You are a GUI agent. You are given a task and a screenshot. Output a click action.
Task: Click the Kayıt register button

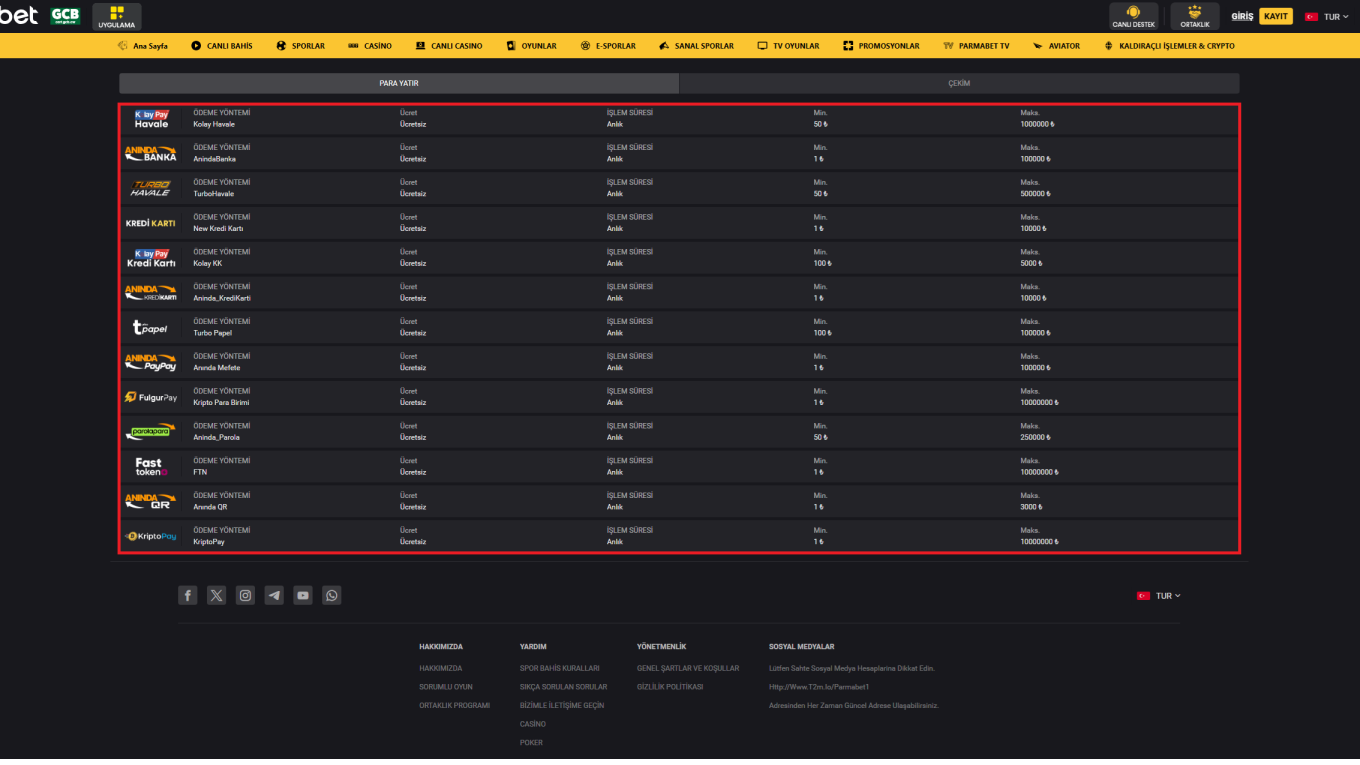coord(1275,17)
